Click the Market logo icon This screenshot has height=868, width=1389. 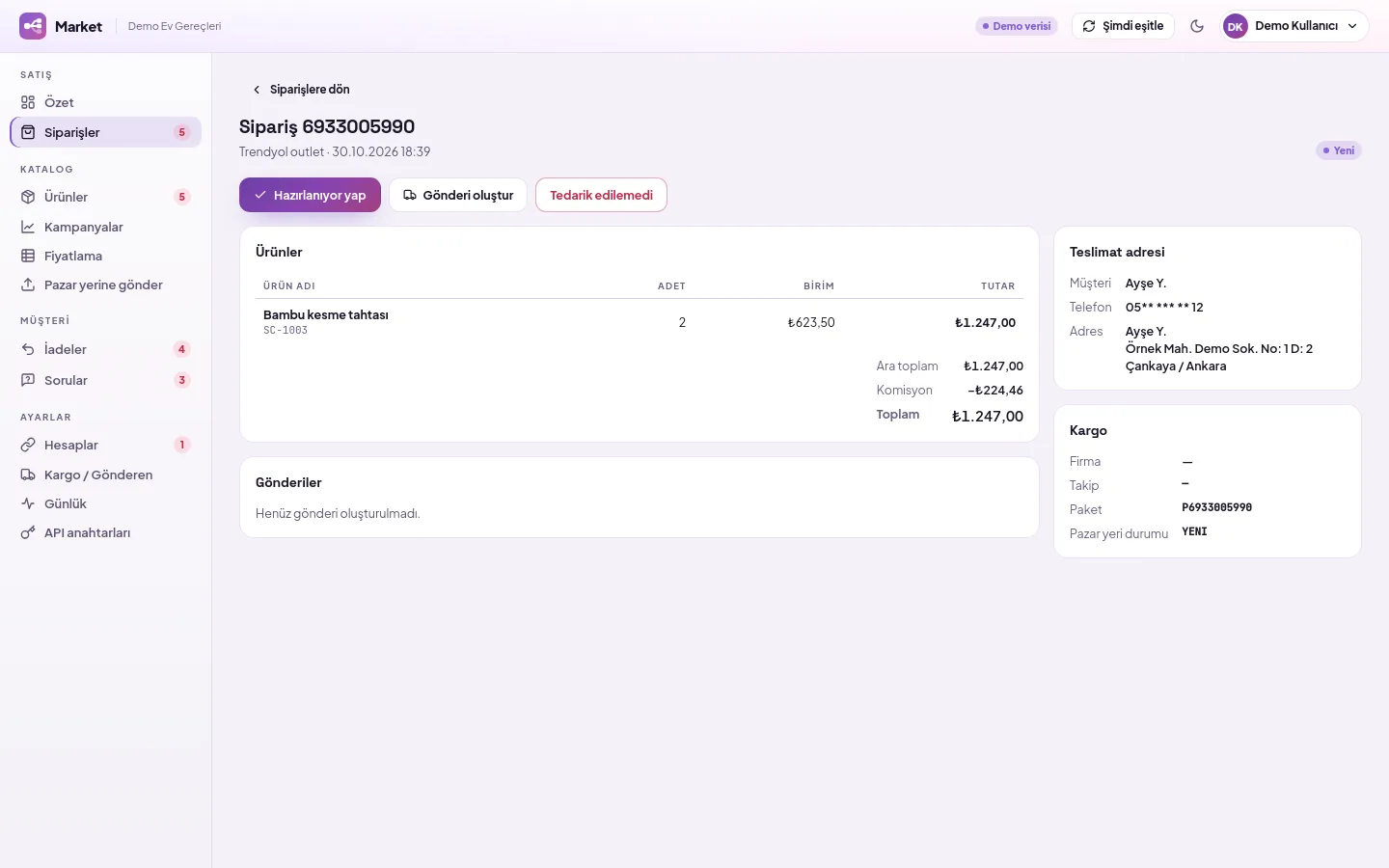(x=33, y=26)
